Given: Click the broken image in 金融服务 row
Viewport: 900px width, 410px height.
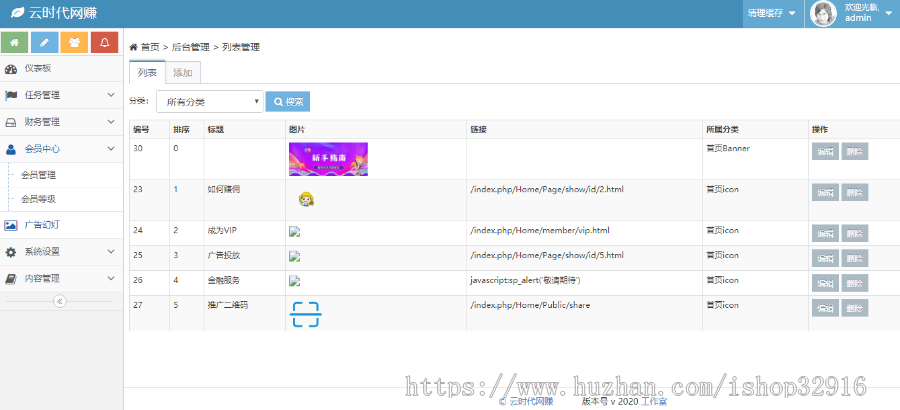Looking at the screenshot, I should coord(295,281).
